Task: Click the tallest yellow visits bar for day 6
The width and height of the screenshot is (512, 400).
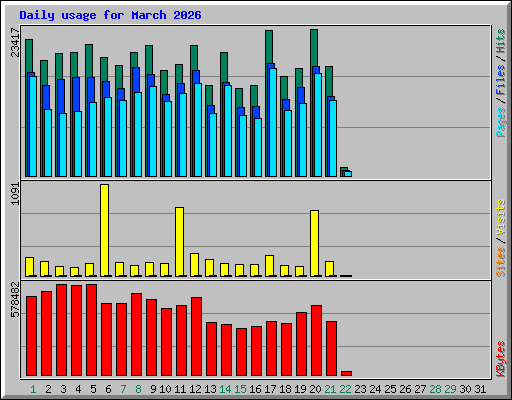Action: pos(104,230)
